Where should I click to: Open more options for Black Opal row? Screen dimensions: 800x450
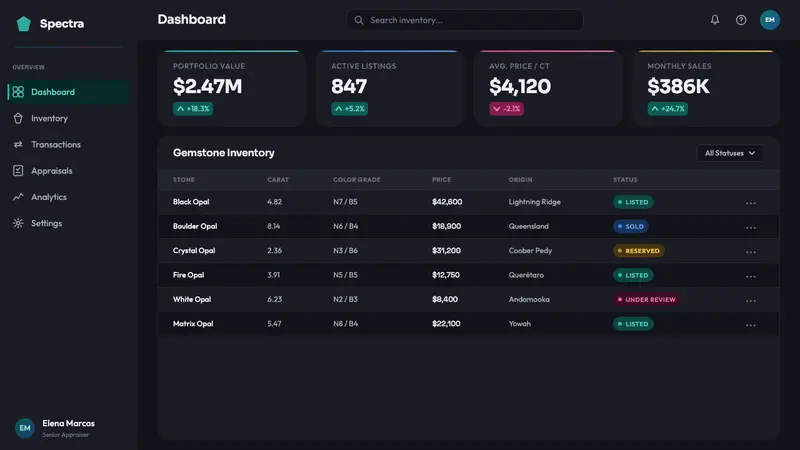click(x=751, y=203)
